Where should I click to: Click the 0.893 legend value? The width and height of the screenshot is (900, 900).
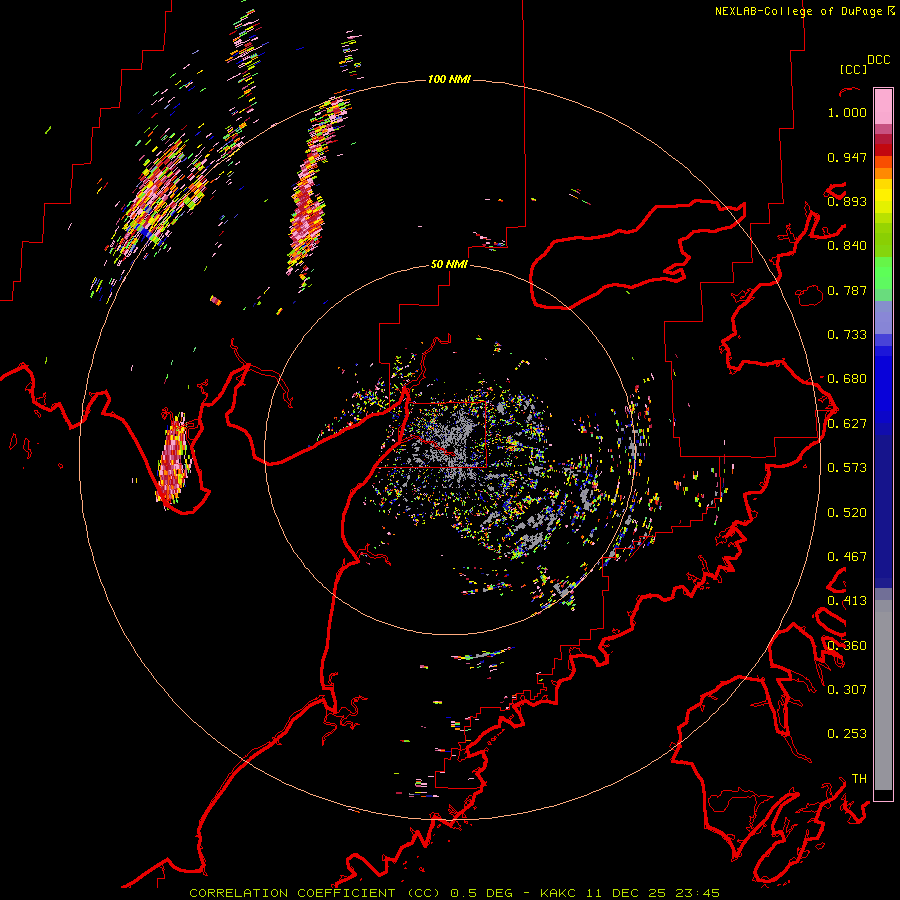tap(847, 201)
